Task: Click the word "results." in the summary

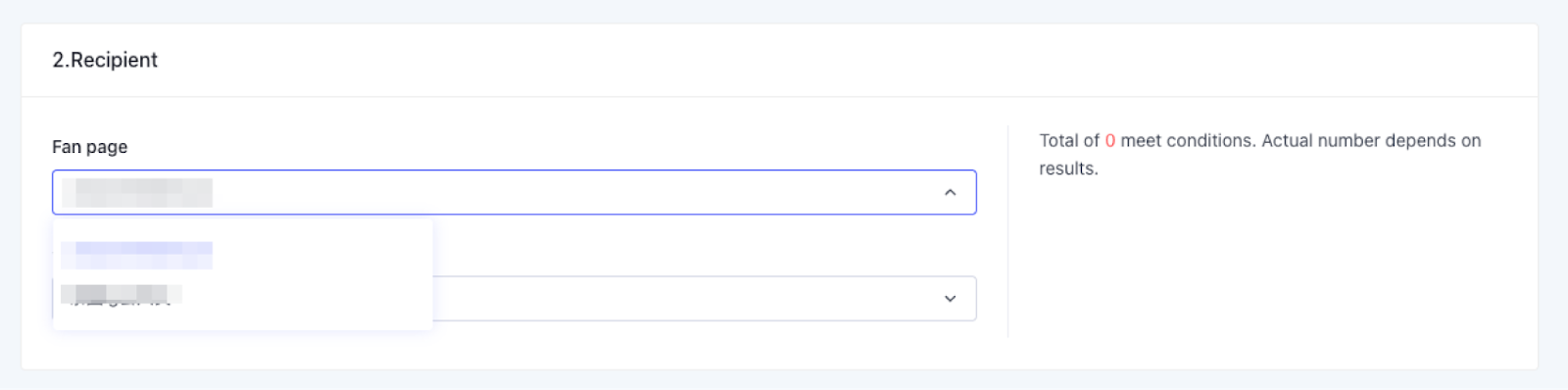Action: coord(1068,169)
